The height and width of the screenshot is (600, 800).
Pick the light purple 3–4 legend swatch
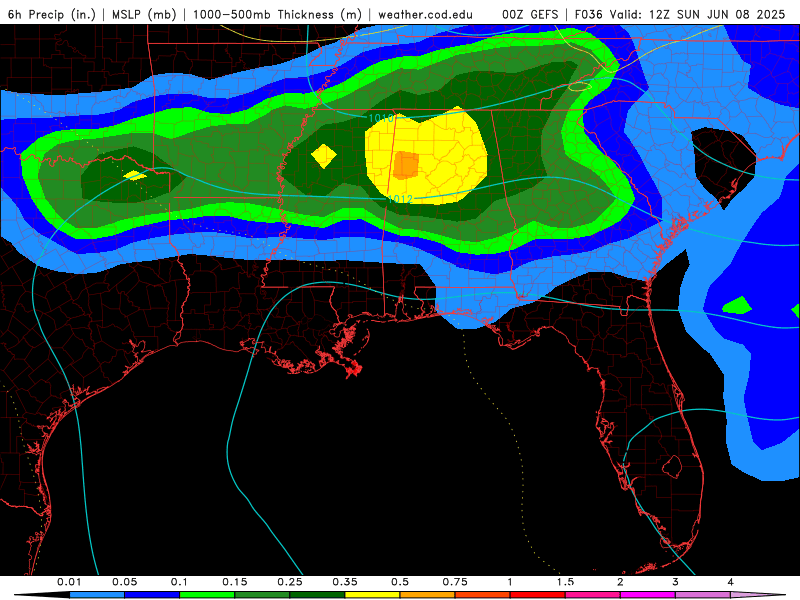[x=703, y=595]
